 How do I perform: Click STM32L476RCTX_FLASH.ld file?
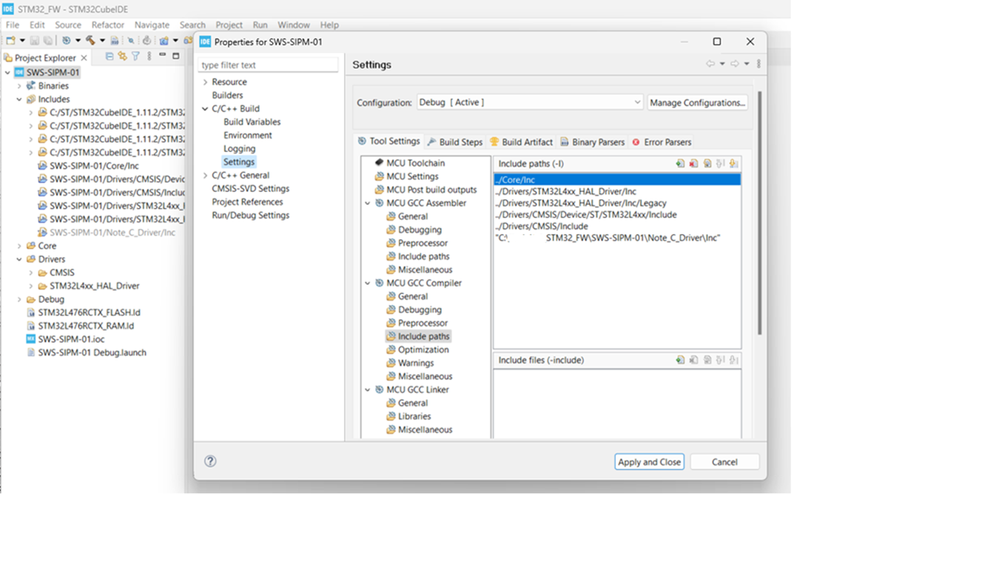pyautogui.click(x=89, y=312)
